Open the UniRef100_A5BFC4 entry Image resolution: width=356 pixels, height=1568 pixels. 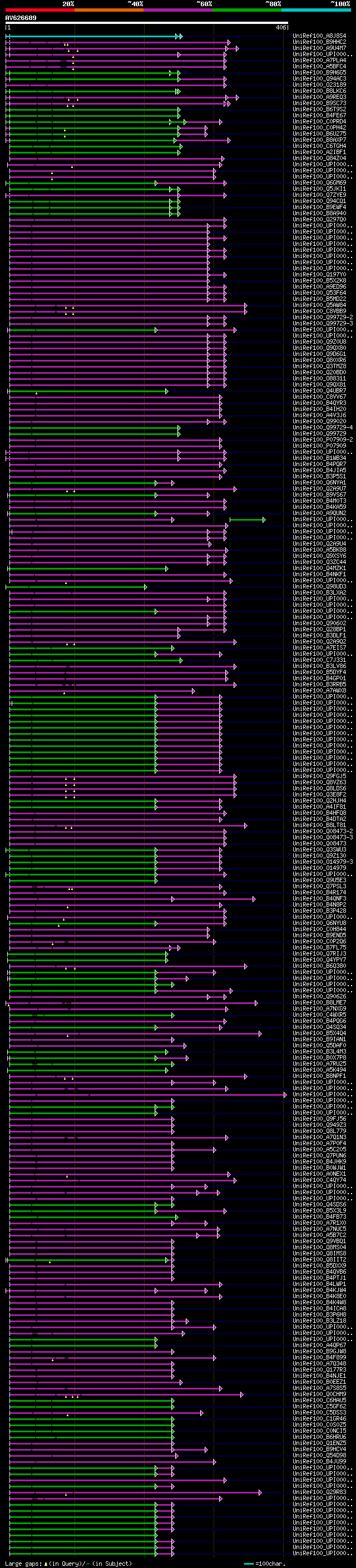(x=319, y=66)
